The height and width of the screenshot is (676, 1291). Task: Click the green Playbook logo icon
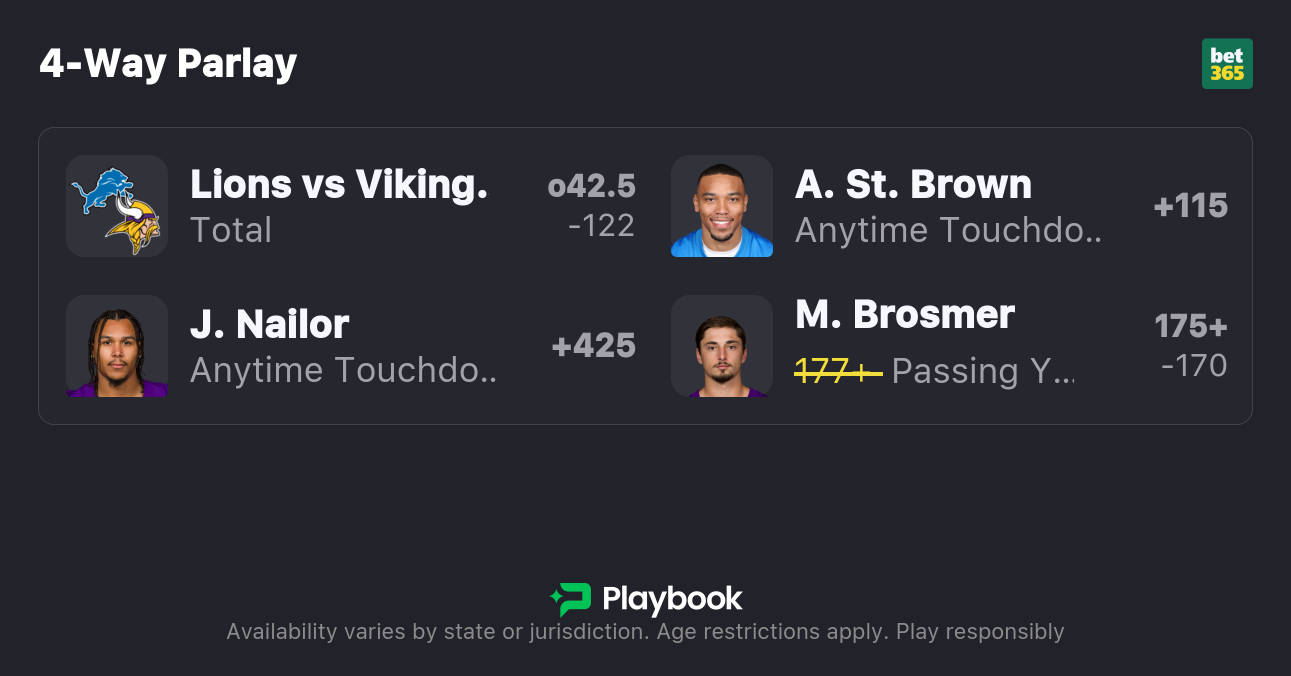(571, 599)
